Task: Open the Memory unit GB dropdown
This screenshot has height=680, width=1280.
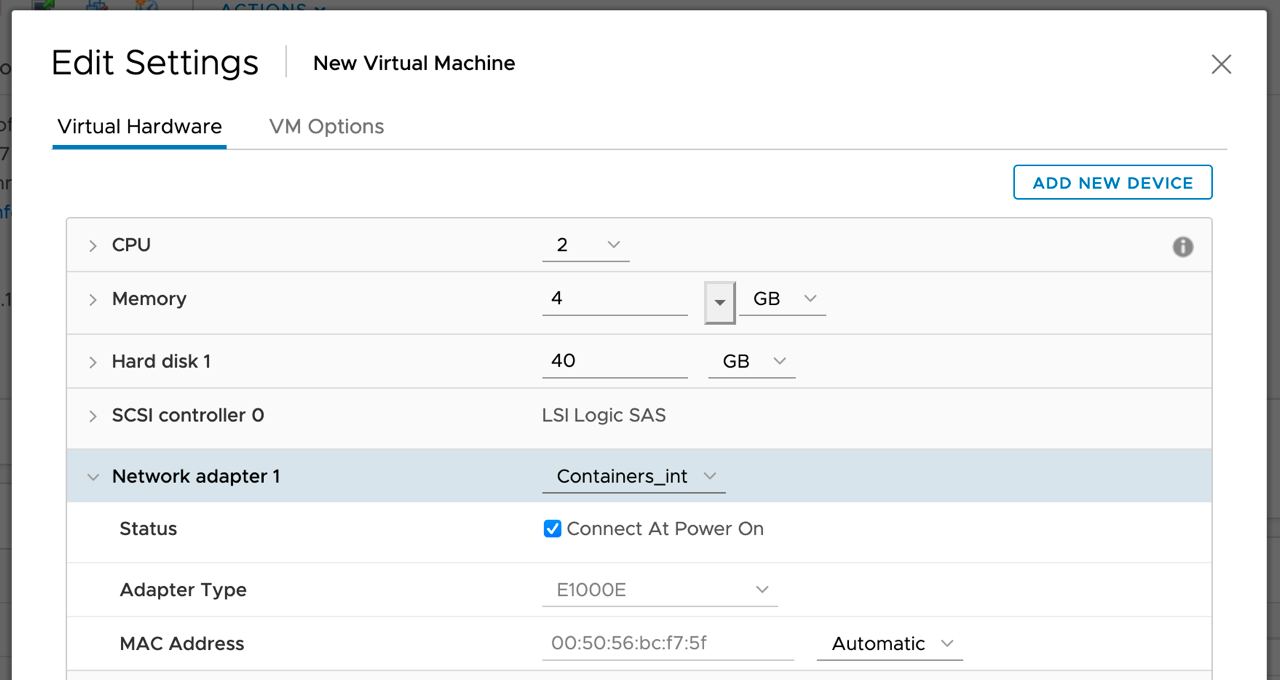Action: [x=783, y=299]
